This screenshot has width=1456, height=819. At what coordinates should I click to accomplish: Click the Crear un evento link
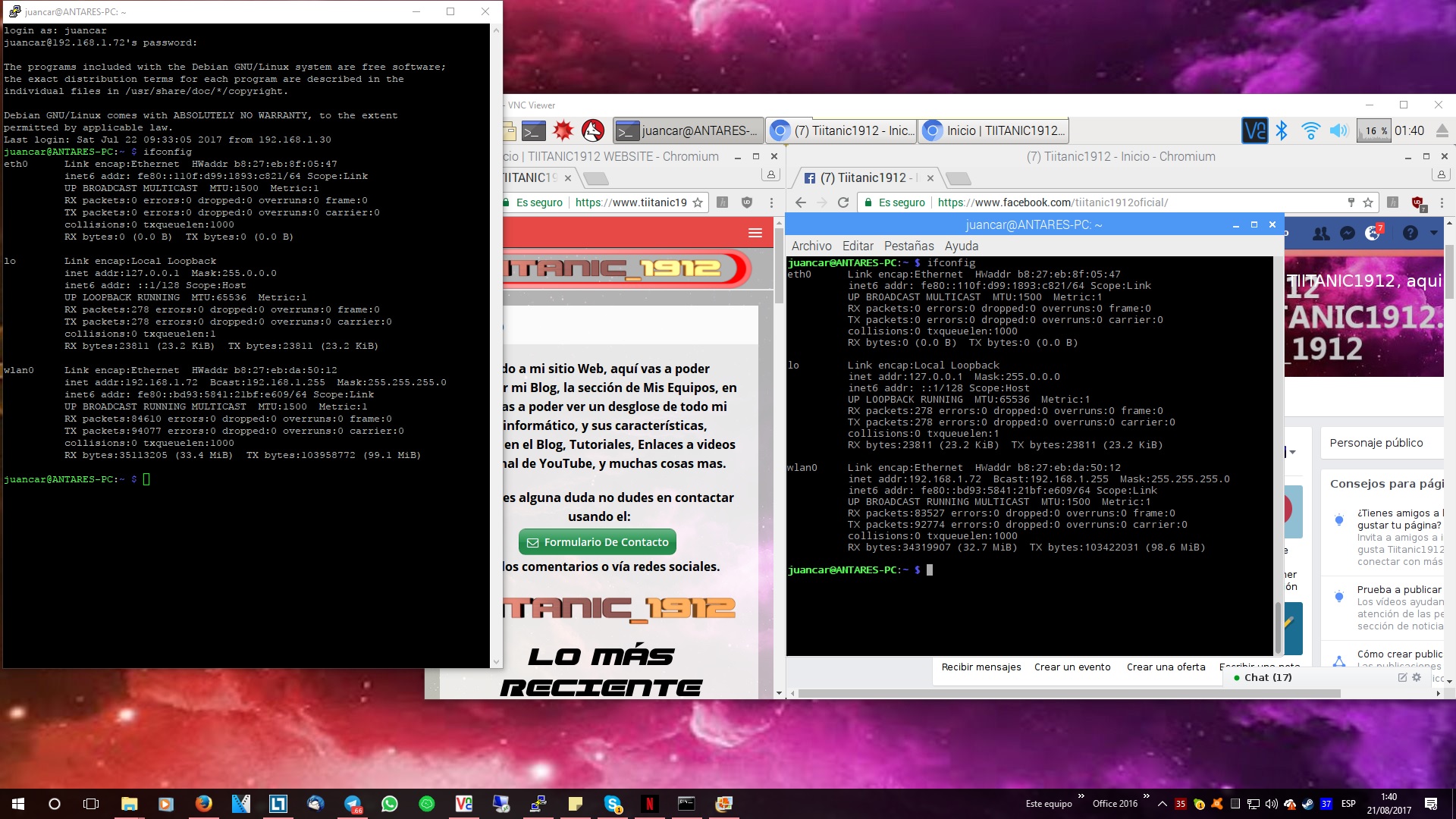tap(1072, 667)
